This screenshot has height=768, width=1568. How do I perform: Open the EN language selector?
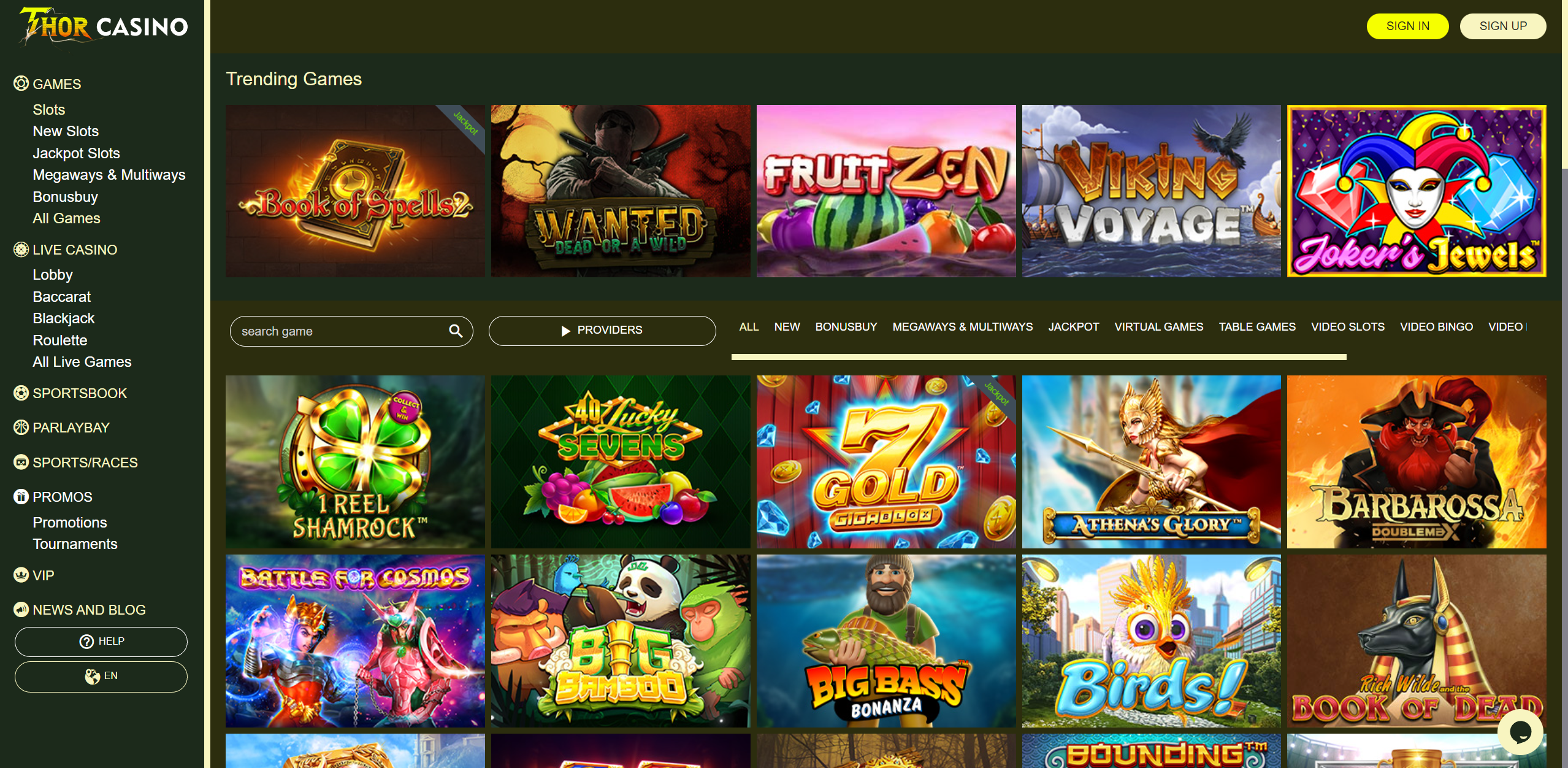click(x=101, y=677)
